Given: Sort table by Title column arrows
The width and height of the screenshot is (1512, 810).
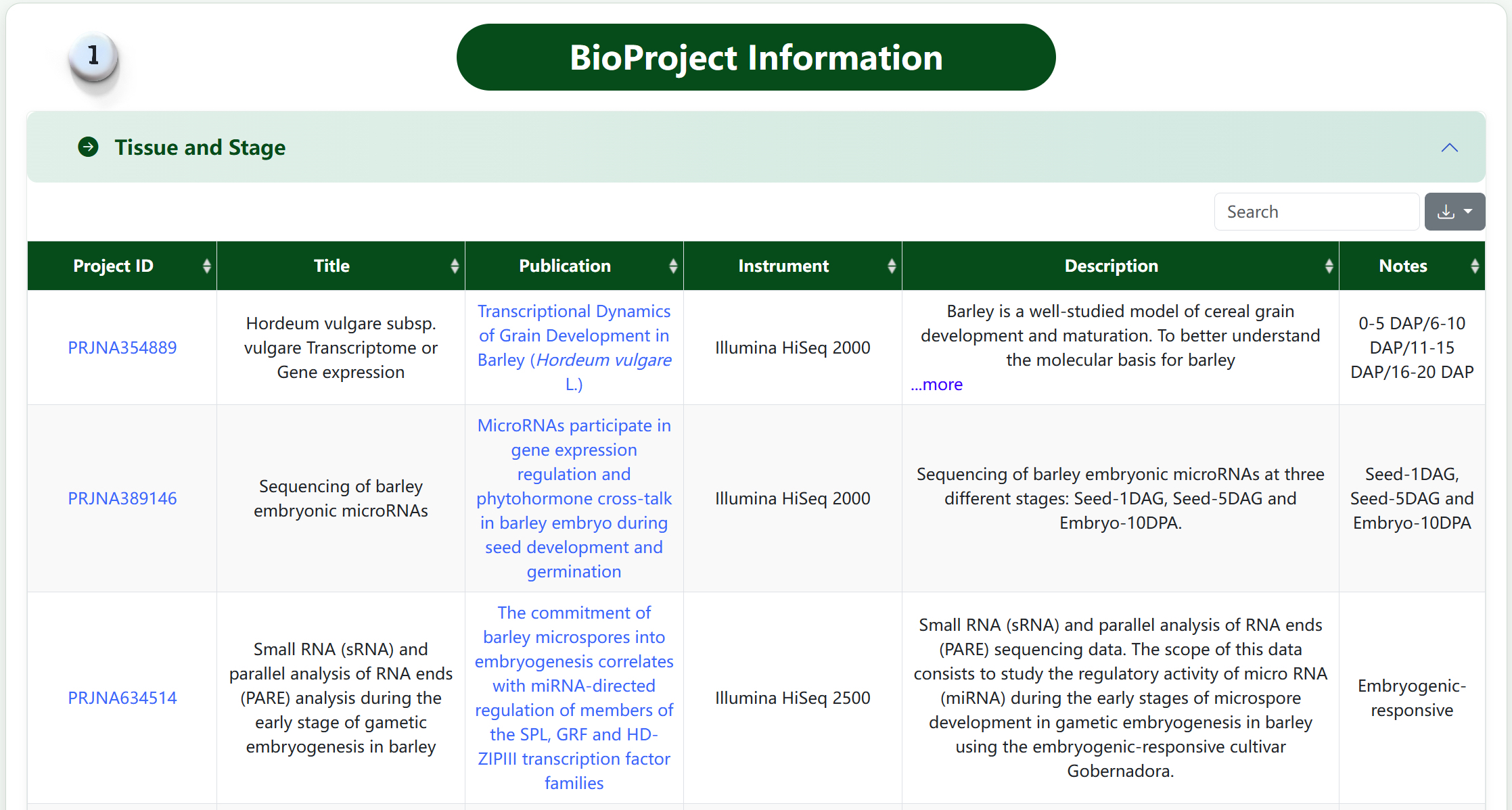Looking at the screenshot, I should 455,266.
